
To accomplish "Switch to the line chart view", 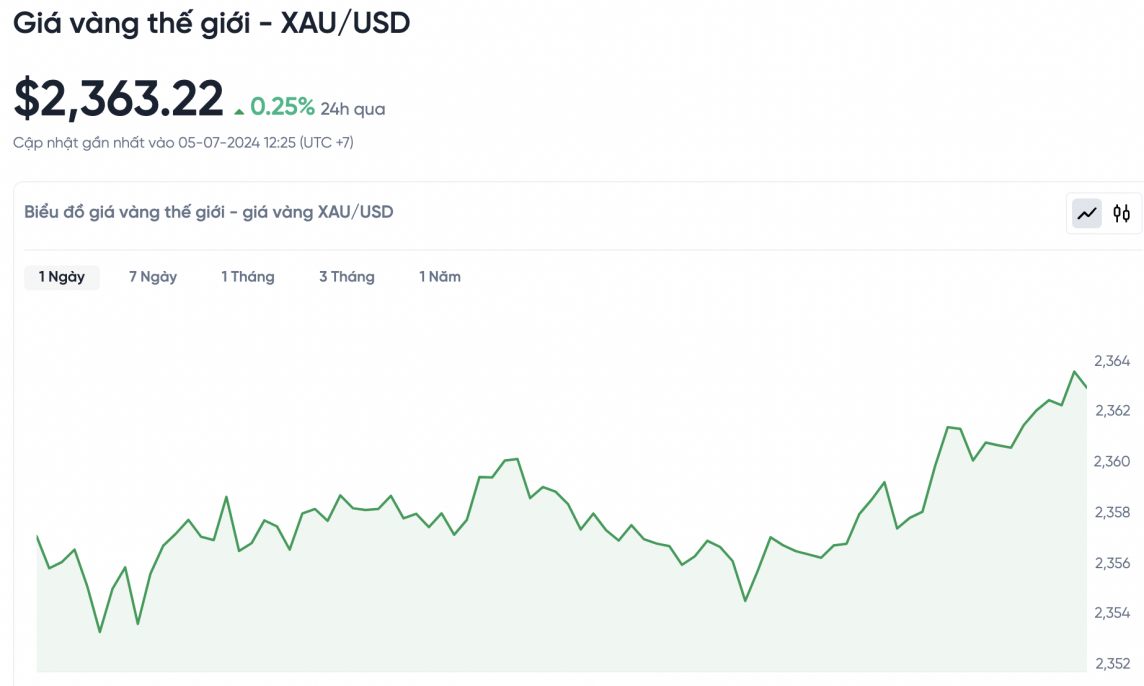I will point(1087,213).
